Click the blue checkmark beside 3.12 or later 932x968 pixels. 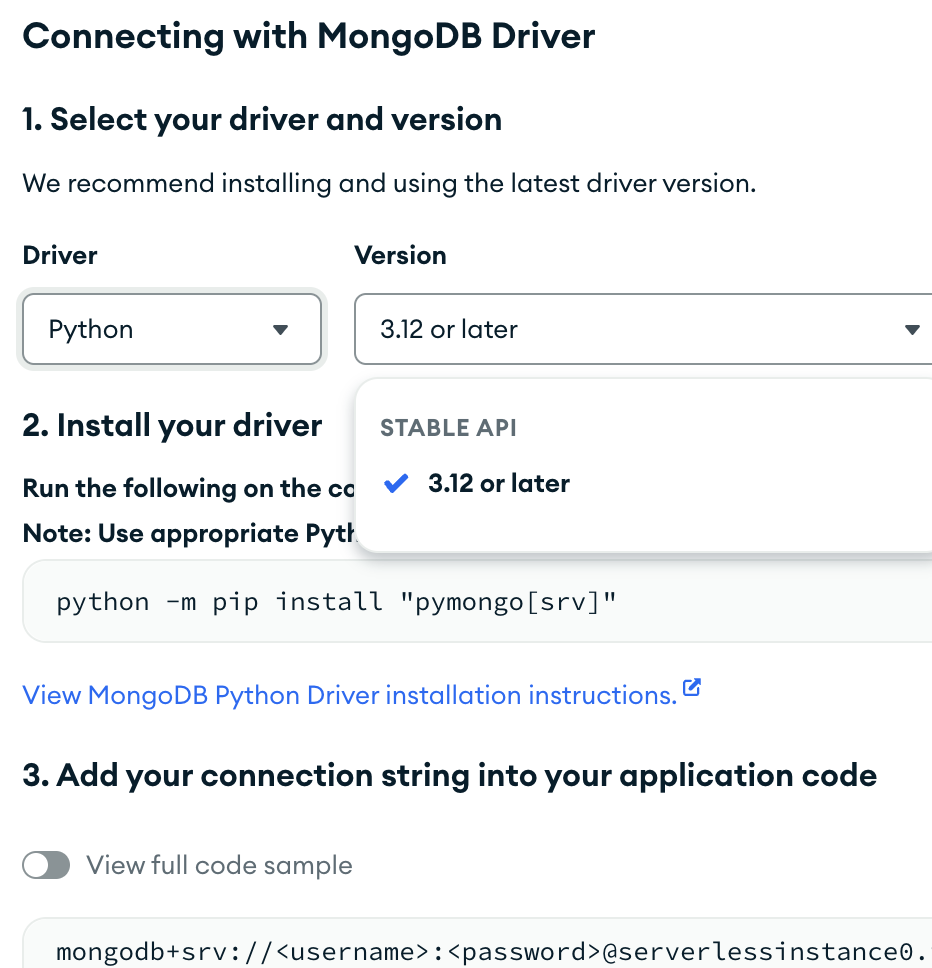coord(397,484)
